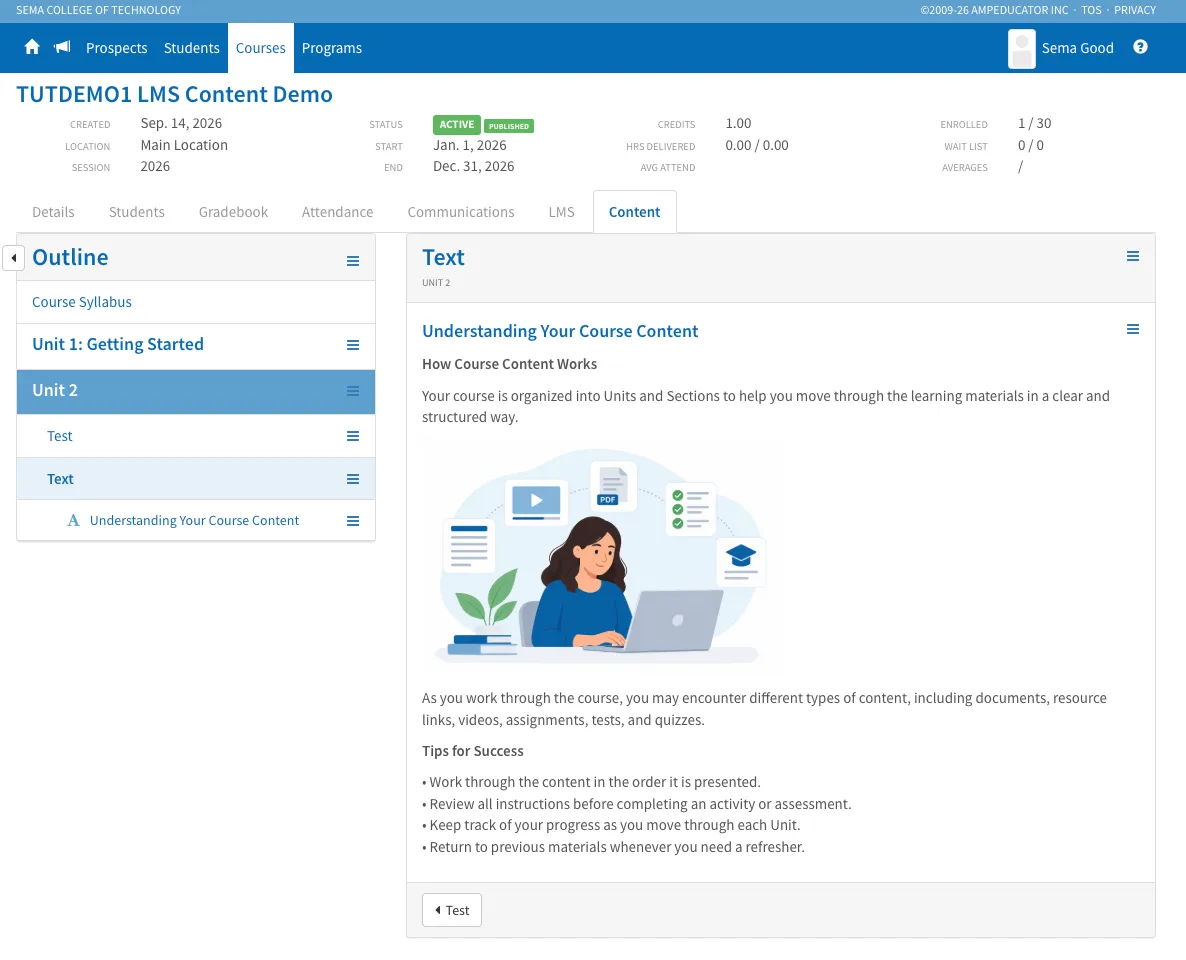Screen dimensions: 1186x960
Task: Open the help question mark icon
Action: point(1140,47)
